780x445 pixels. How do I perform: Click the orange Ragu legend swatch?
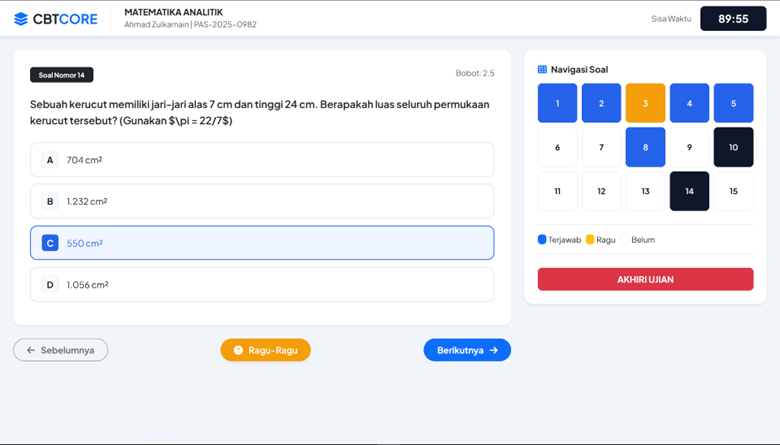pyautogui.click(x=590, y=240)
